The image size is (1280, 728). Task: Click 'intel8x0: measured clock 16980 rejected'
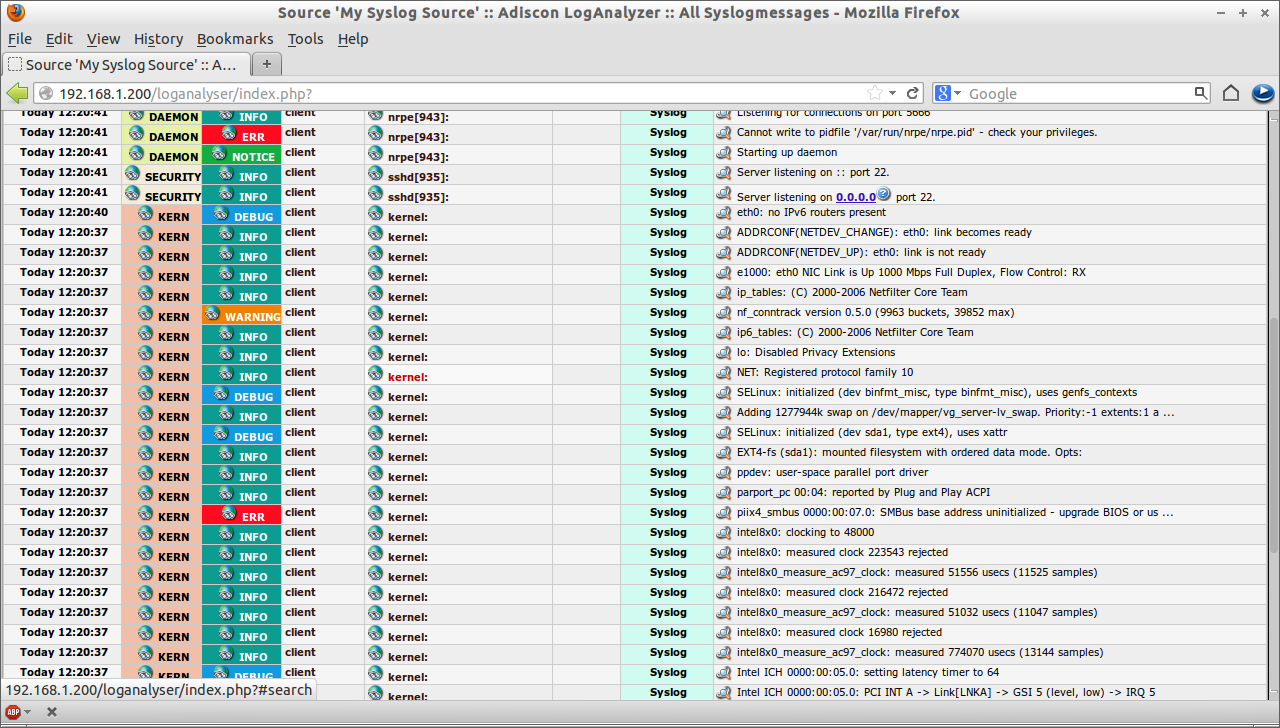pyautogui.click(x=839, y=632)
